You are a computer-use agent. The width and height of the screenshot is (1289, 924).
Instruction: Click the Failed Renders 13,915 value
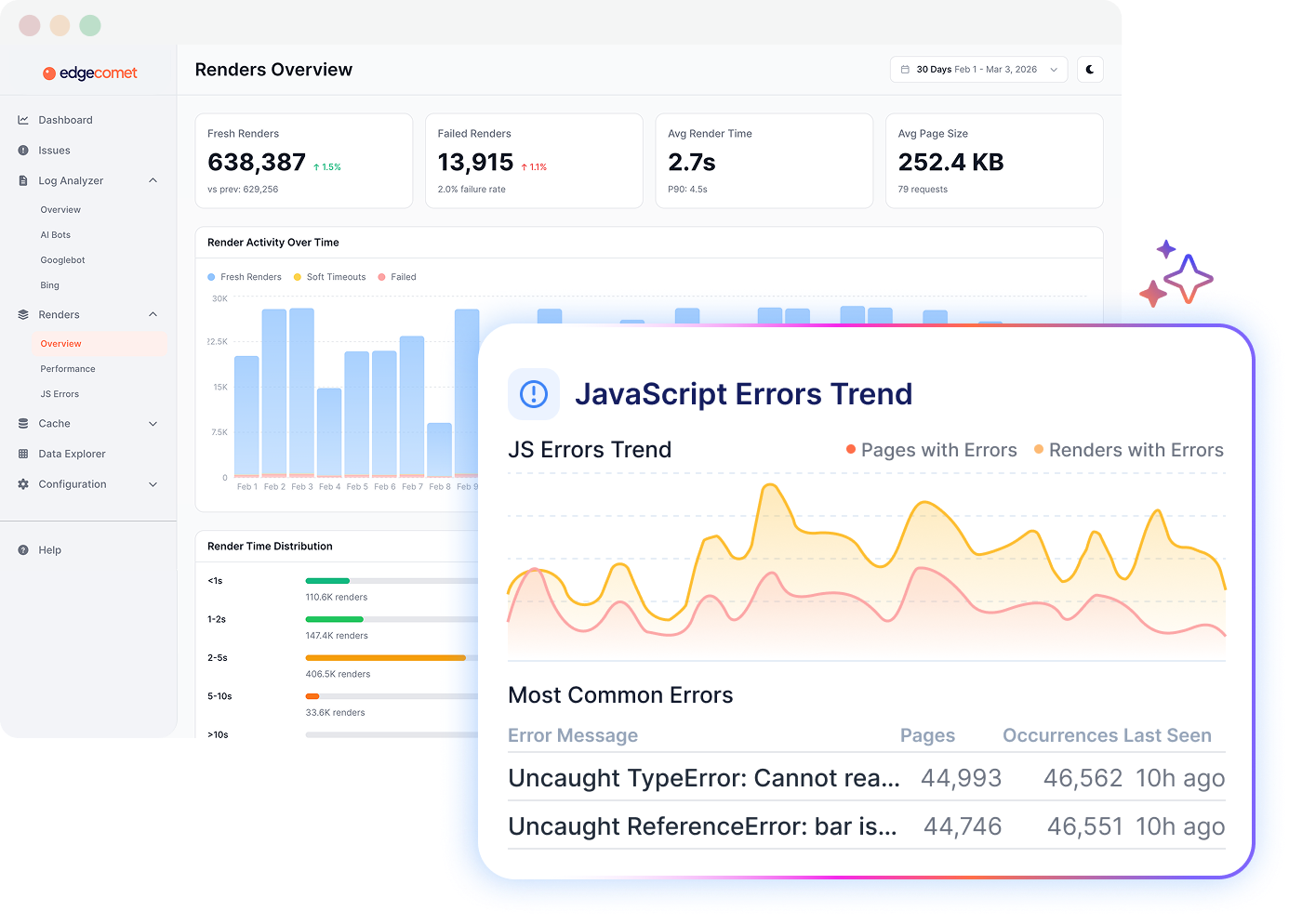point(475,163)
